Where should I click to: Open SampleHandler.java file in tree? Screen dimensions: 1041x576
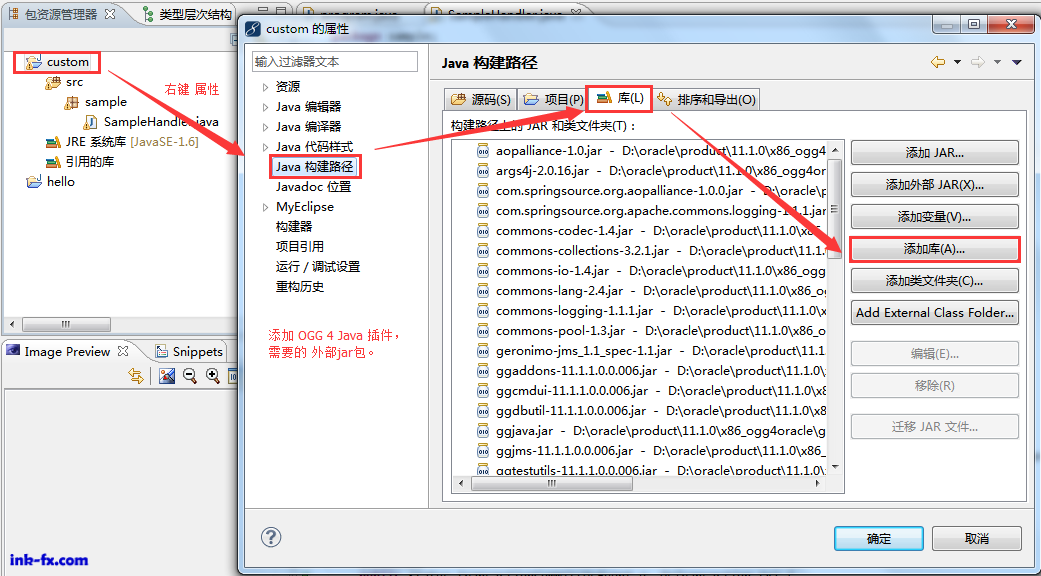[x=161, y=122]
